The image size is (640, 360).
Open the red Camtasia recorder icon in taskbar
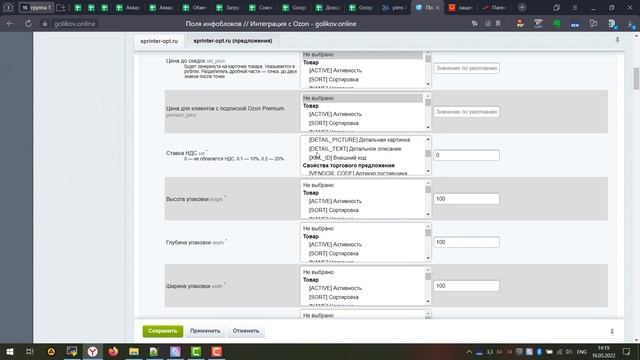point(216,351)
